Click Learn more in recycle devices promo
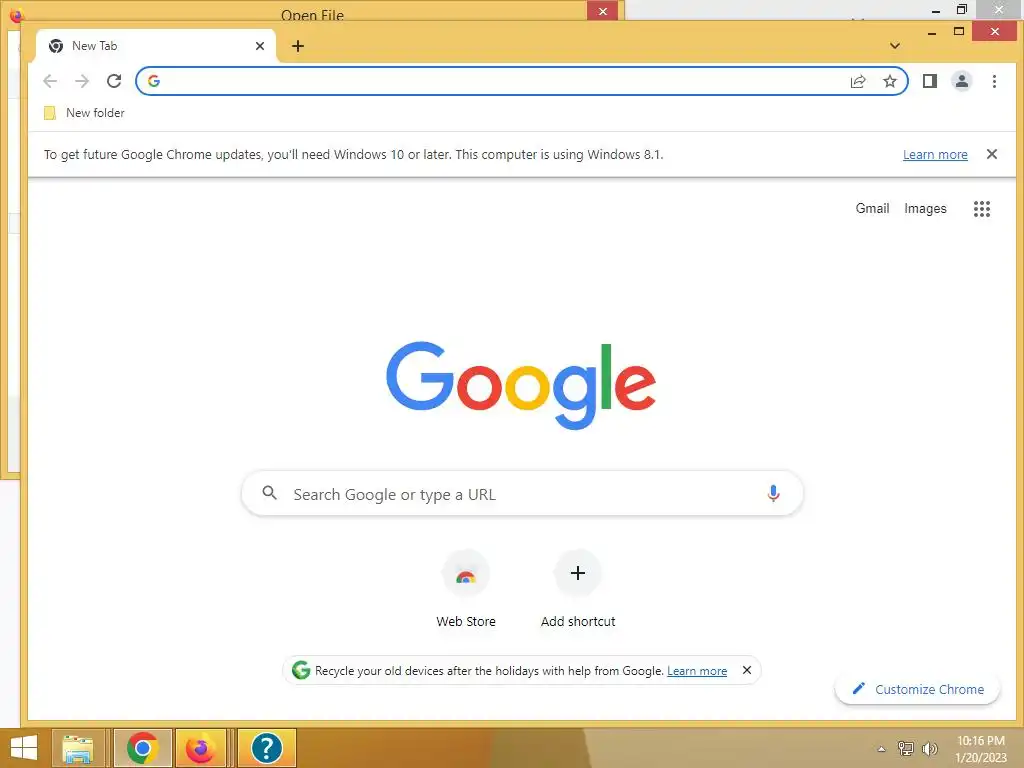 coord(697,671)
